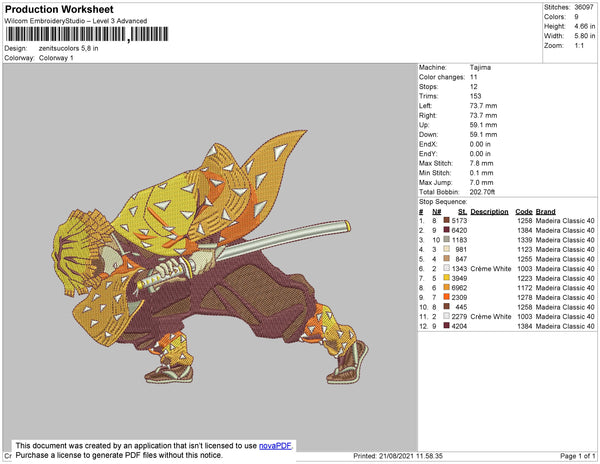Viewport: 600px width, 464px height.
Task: Click color swatch for stop 6 (1343)
Action: tap(446, 269)
